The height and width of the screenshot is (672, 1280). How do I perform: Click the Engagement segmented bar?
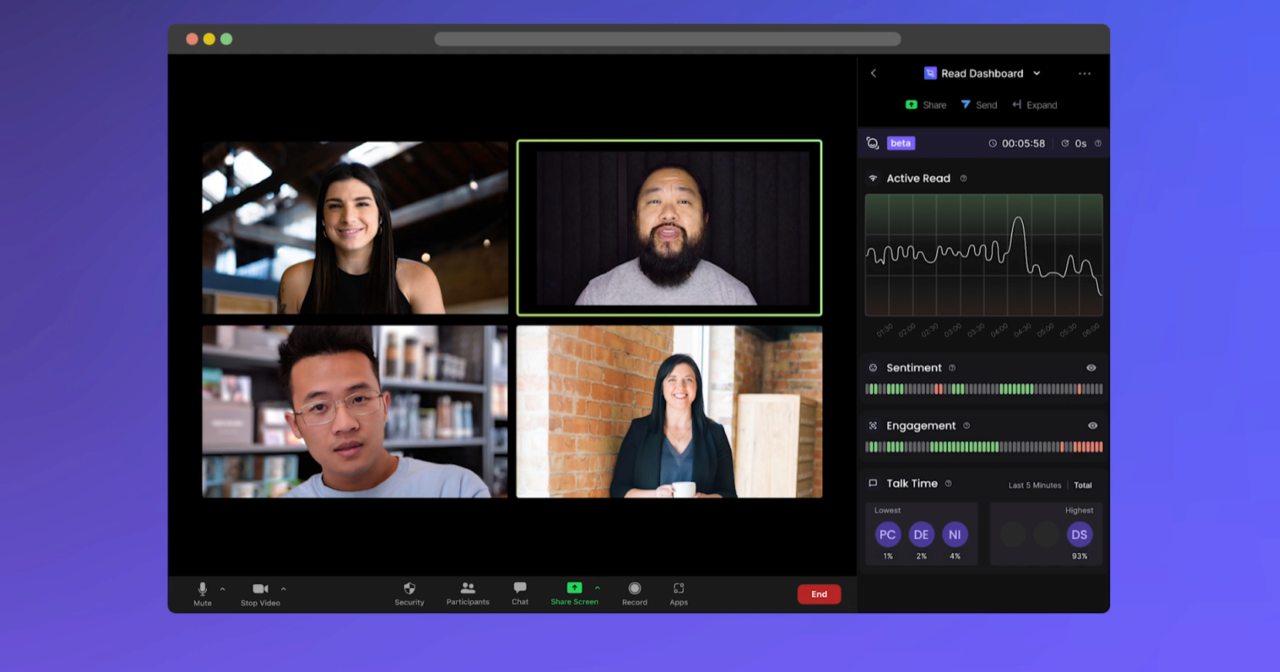click(x=984, y=447)
